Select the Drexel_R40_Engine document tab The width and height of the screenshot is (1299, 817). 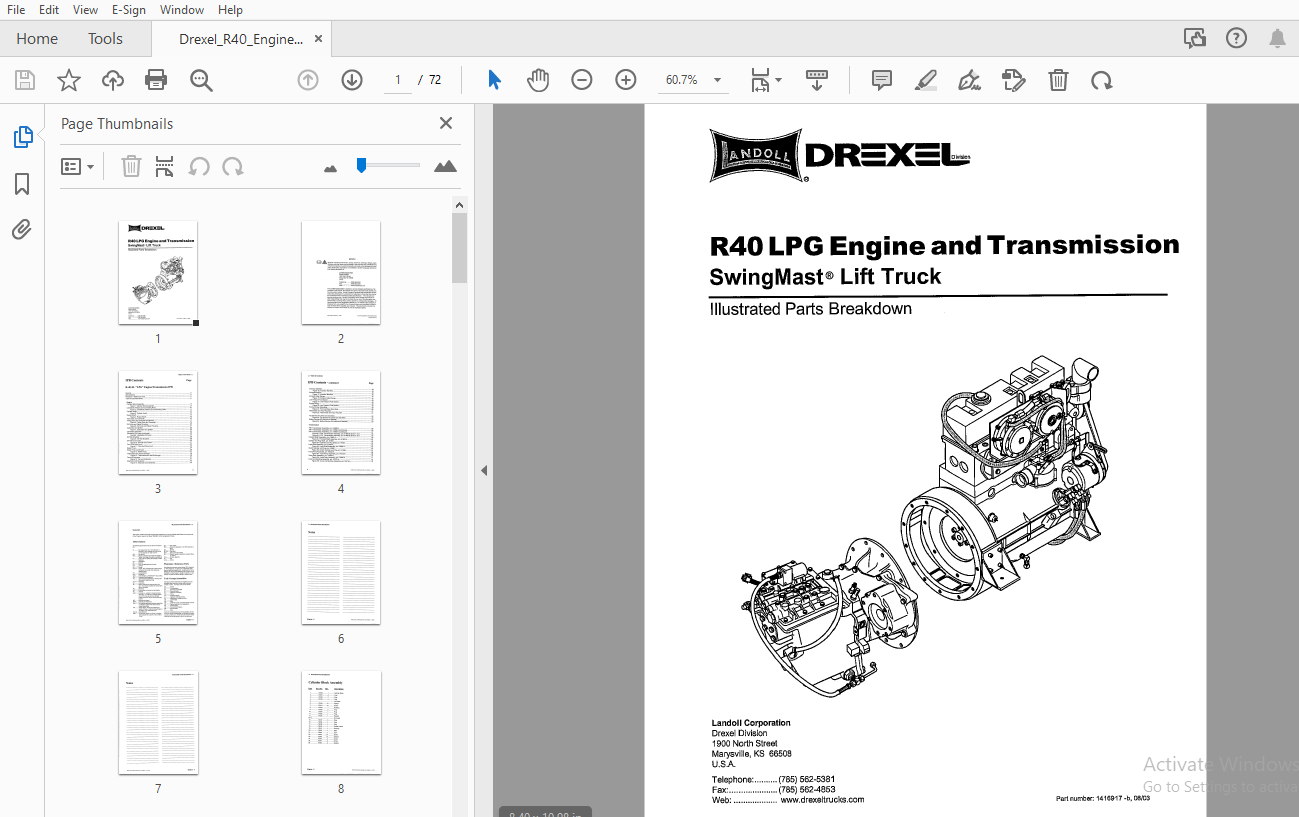pos(240,39)
